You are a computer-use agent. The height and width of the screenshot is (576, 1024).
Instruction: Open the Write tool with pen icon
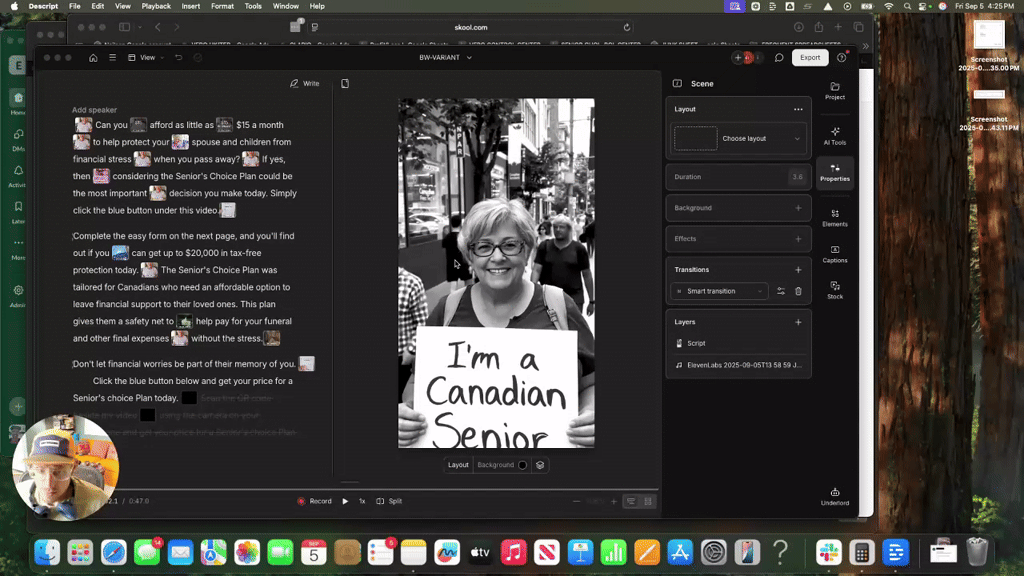pyautogui.click(x=305, y=84)
